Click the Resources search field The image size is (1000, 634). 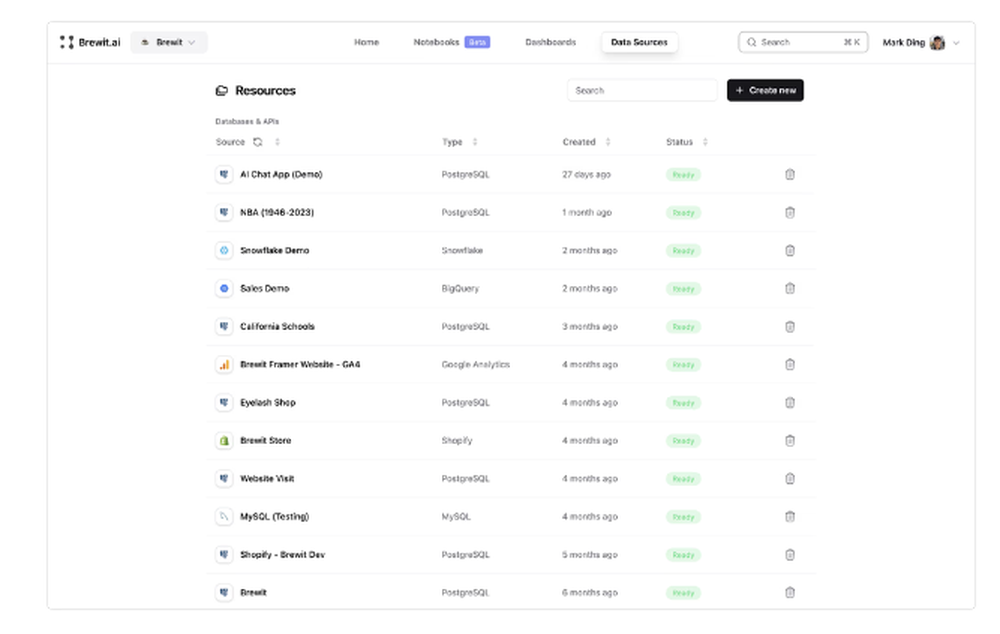coord(642,91)
